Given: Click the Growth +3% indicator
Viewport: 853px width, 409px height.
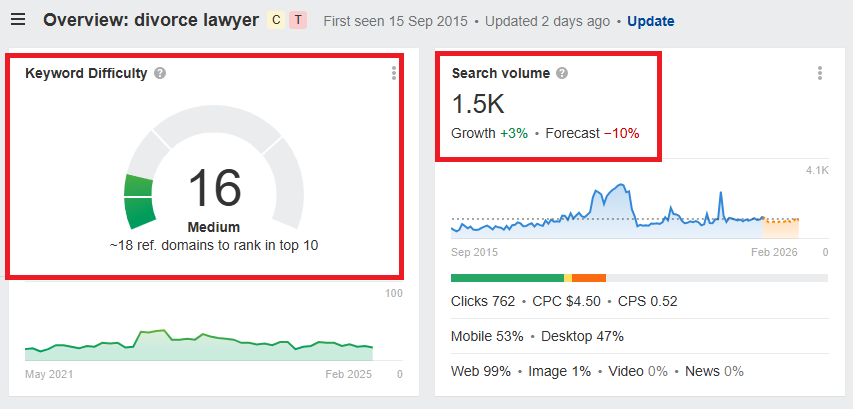Looking at the screenshot, I should coord(488,133).
